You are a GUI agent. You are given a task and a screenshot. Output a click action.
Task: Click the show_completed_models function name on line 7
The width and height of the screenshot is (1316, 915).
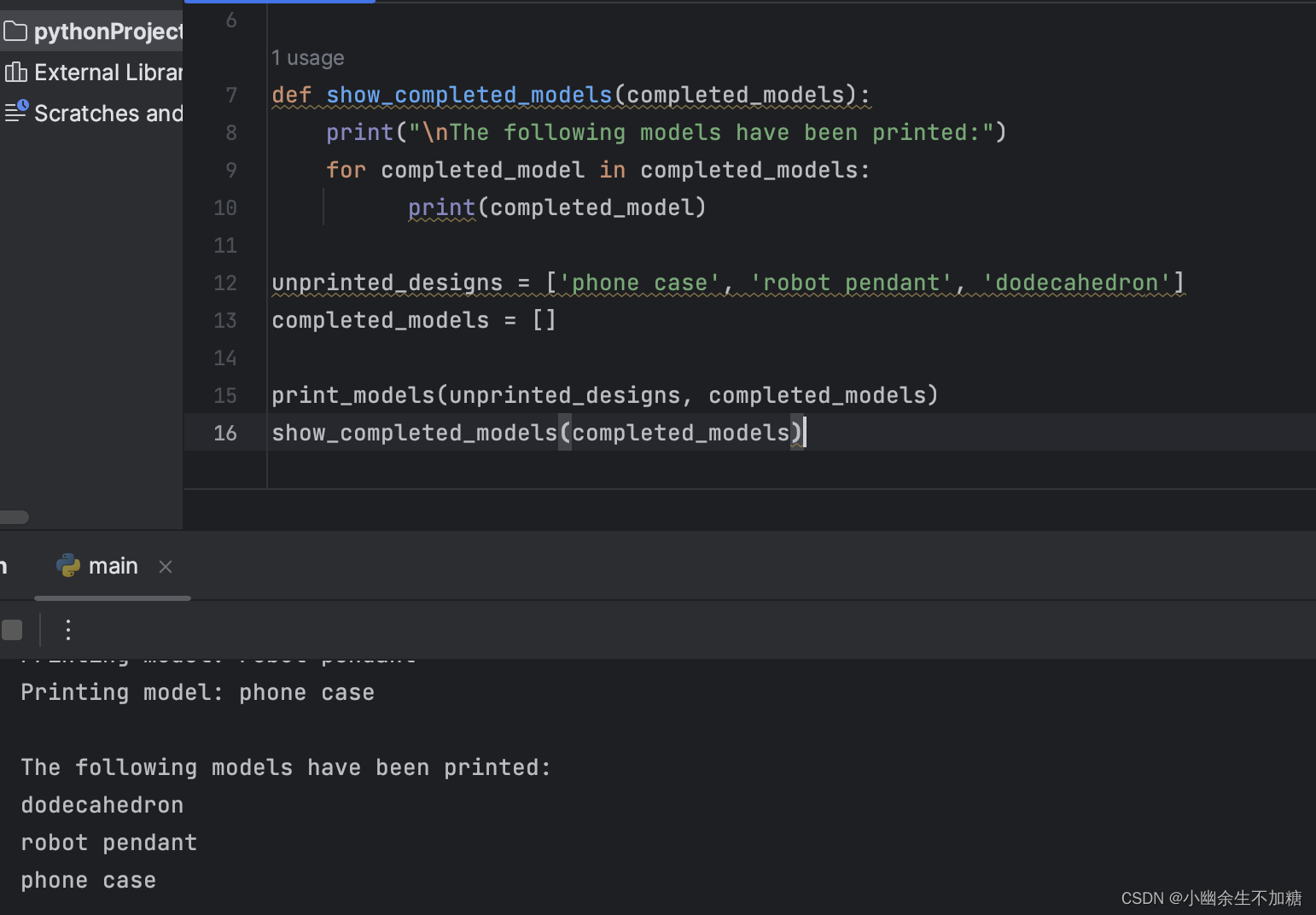coord(469,95)
